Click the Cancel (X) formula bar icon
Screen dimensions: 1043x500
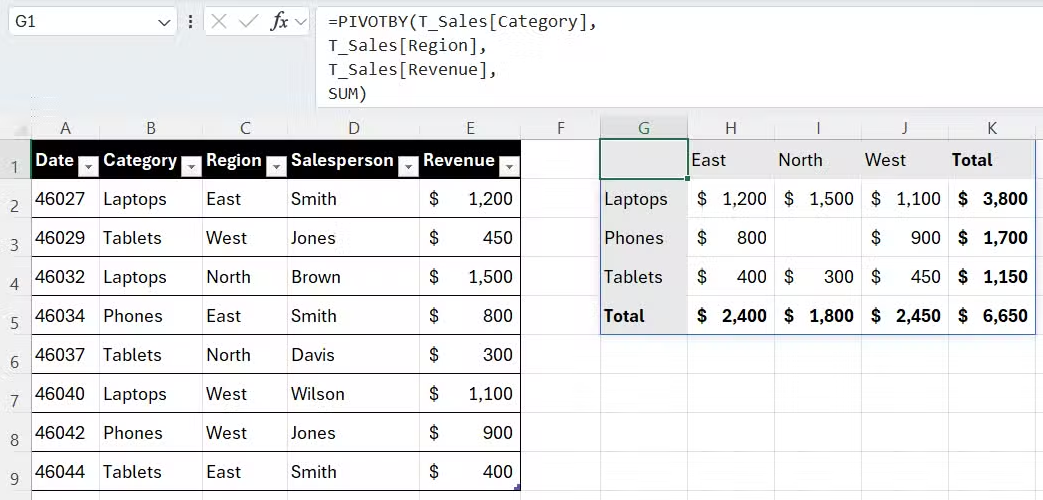click(x=219, y=22)
